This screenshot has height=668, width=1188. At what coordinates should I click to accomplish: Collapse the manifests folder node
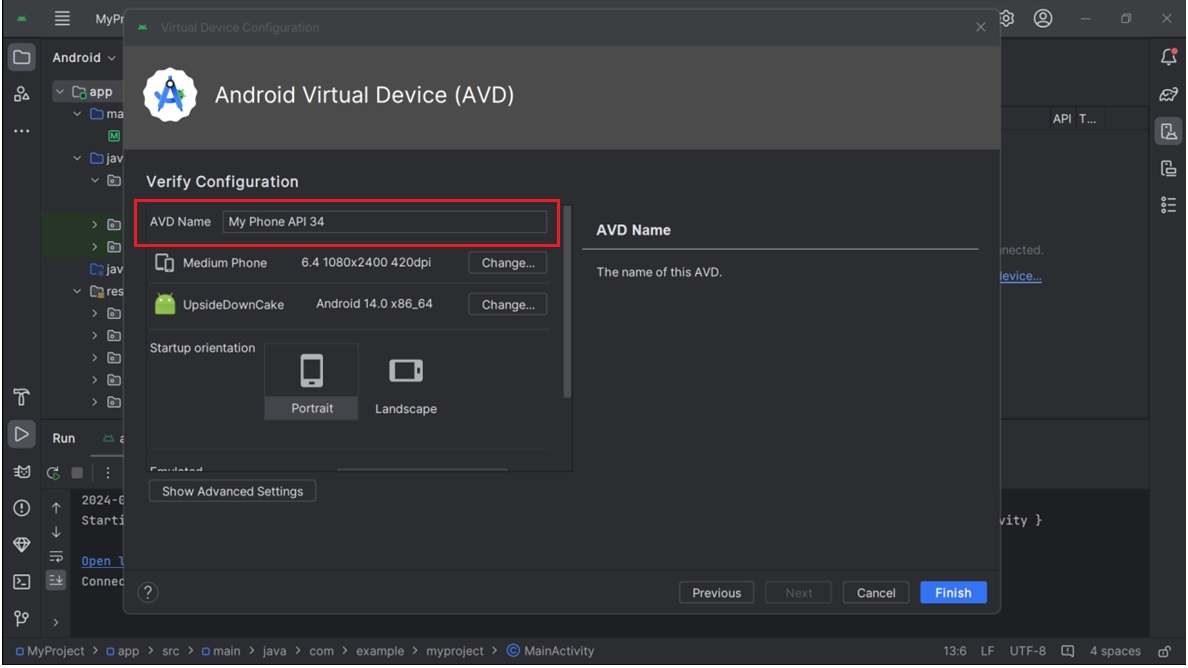click(77, 114)
